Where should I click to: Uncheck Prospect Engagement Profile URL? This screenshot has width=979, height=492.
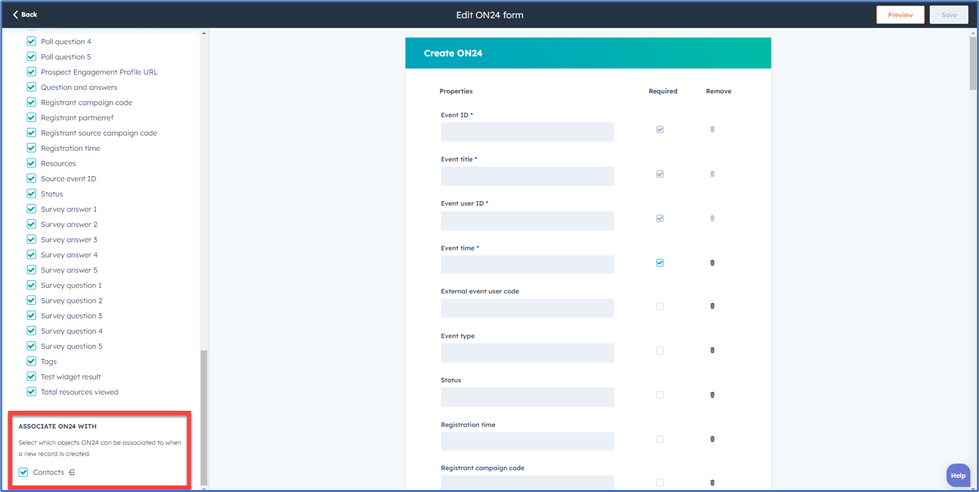pos(31,72)
